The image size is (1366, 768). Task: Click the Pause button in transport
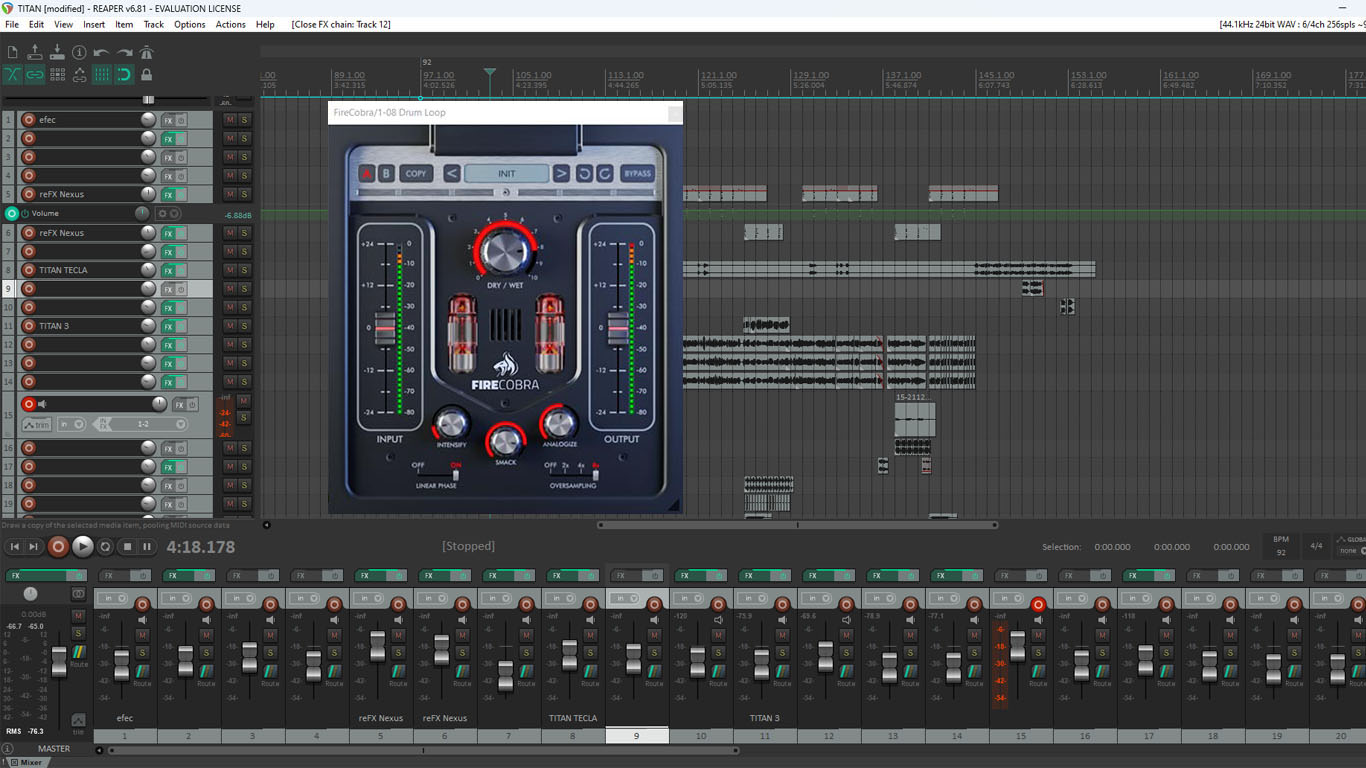coord(147,546)
